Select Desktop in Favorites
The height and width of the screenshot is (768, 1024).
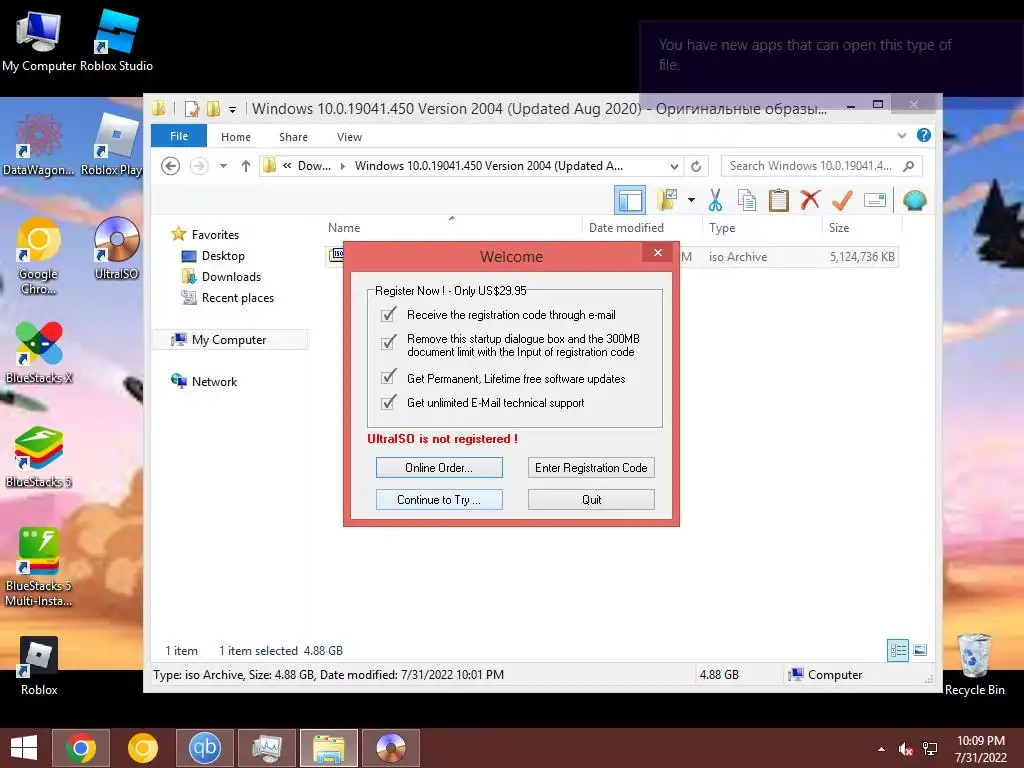[223, 256]
